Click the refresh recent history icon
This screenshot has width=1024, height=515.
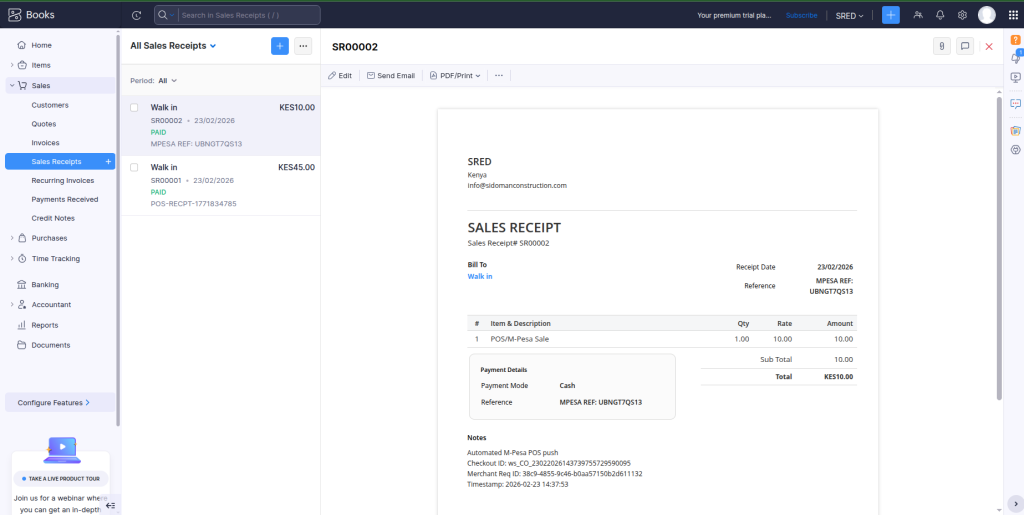[136, 15]
